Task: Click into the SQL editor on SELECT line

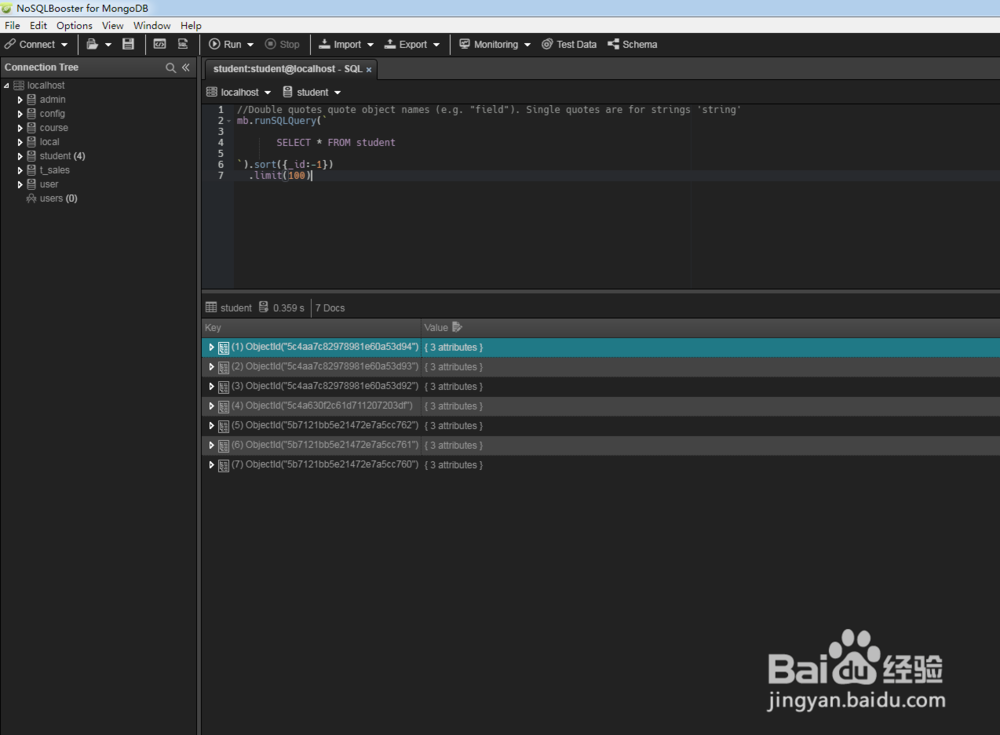Action: point(335,142)
